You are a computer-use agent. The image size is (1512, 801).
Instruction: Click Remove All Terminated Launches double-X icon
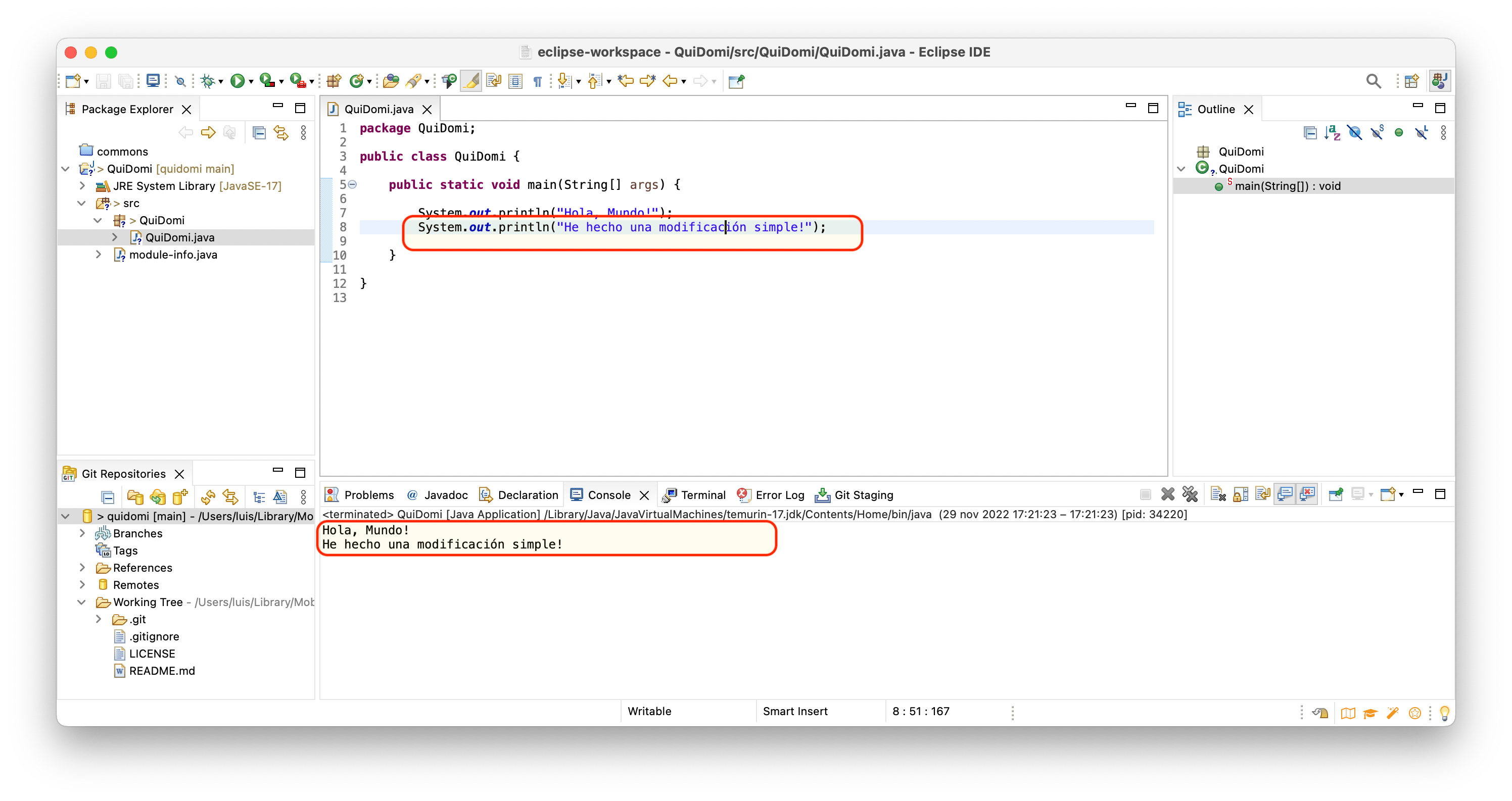(1190, 494)
